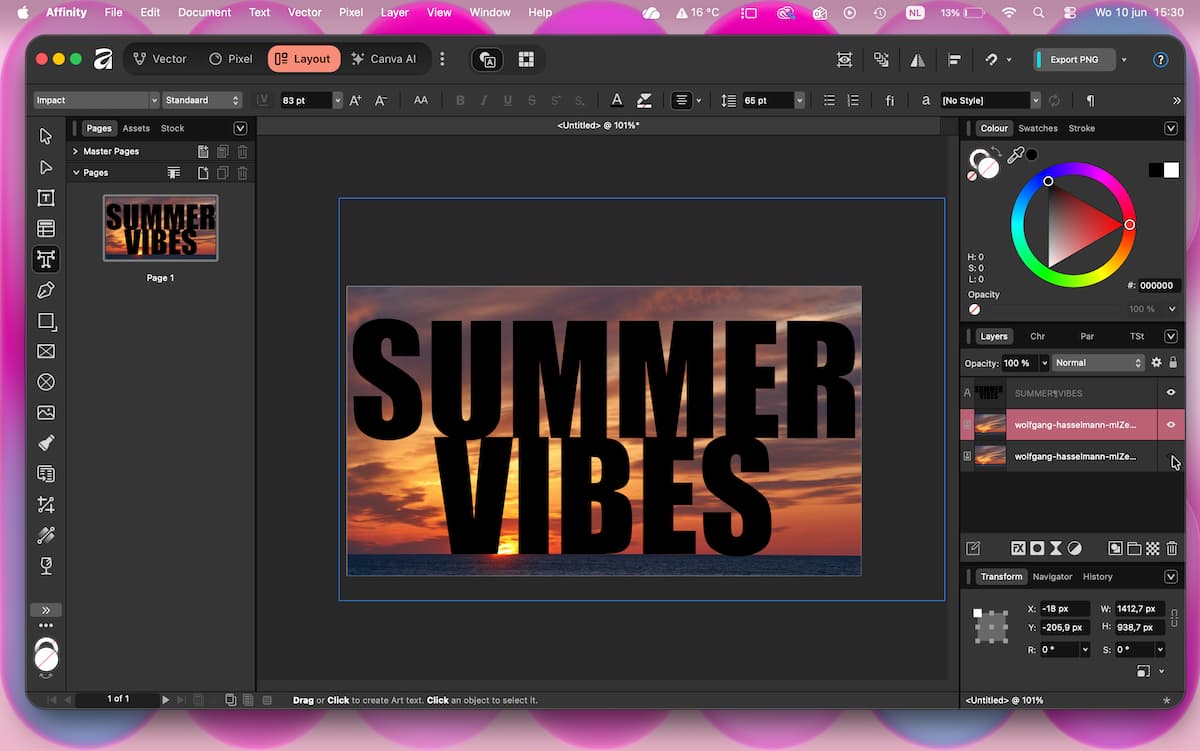Add a new page icon in Pages
Viewport: 1200px width, 751px height.
tap(203, 173)
